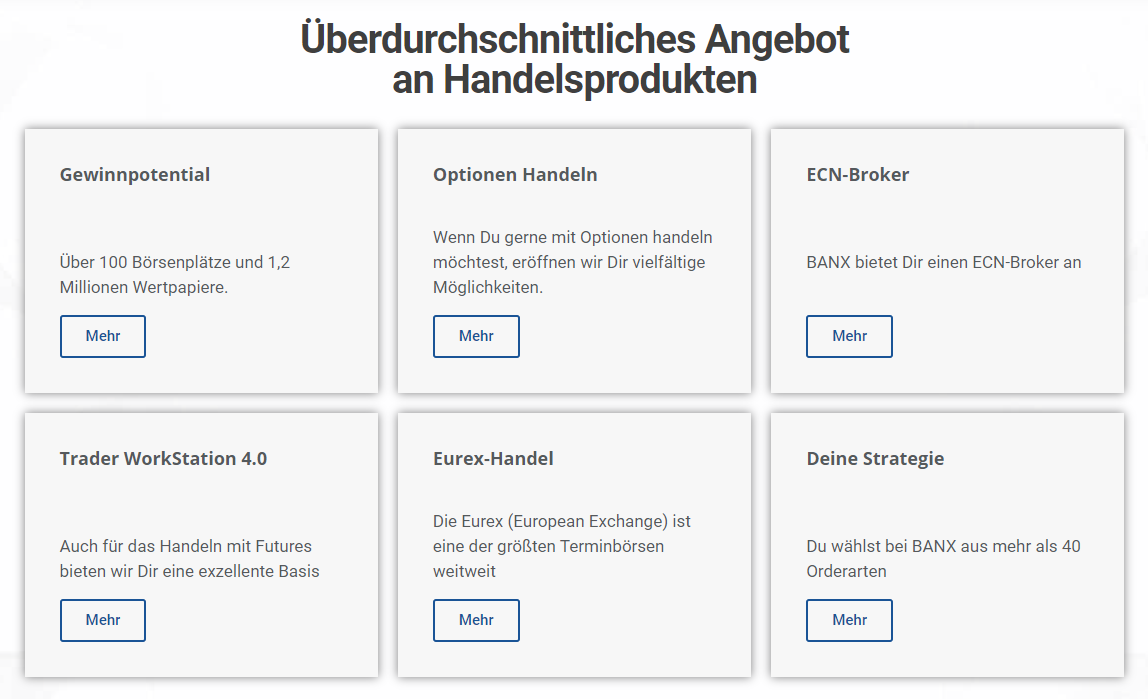Click text 'BANX bietet Dir einen ECN-Broker an'

point(944,263)
